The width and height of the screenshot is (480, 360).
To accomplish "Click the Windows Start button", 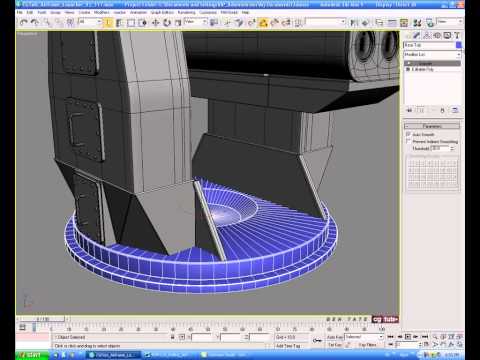I will 32,355.
